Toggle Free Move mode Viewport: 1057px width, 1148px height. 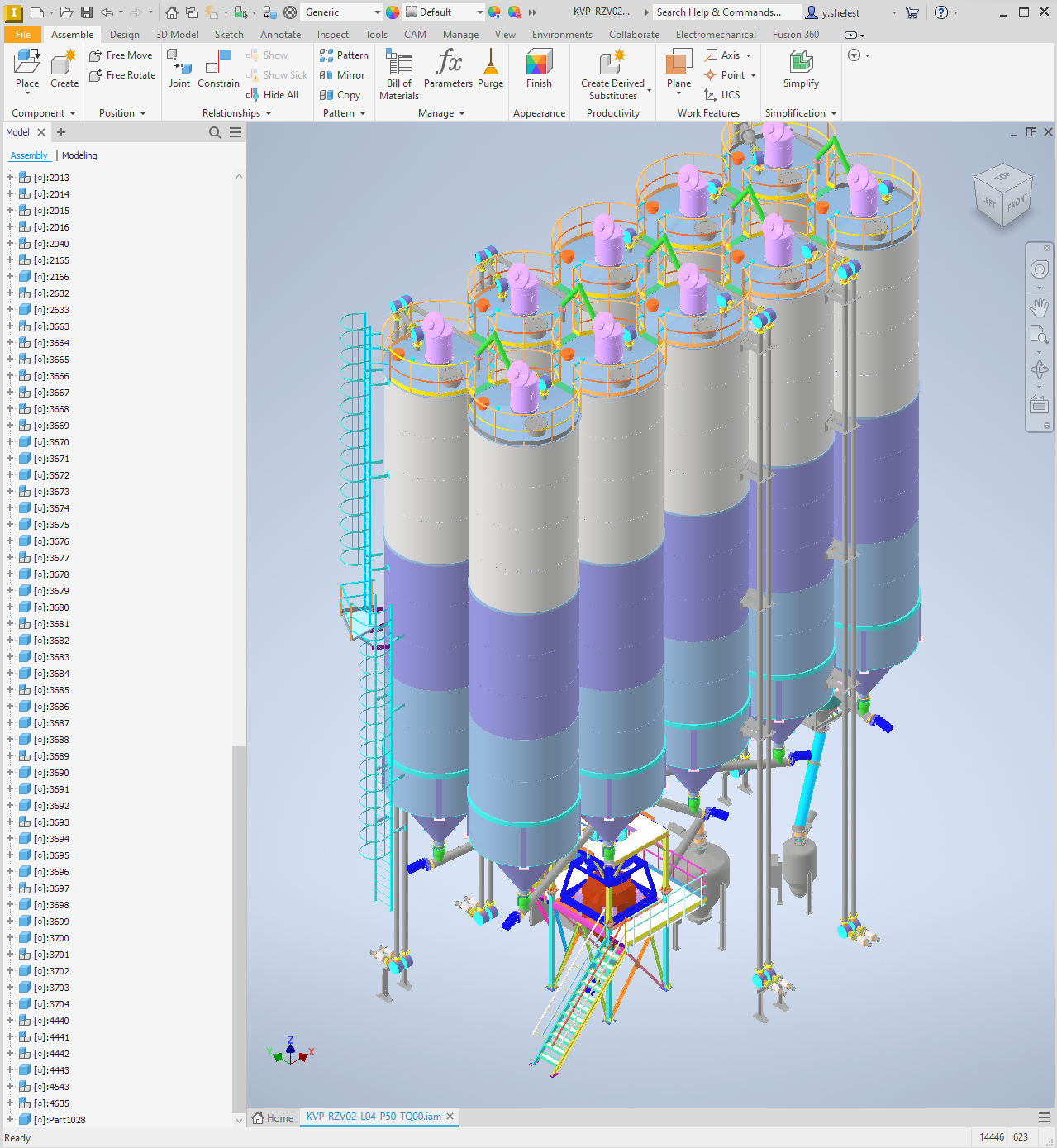click(x=121, y=55)
